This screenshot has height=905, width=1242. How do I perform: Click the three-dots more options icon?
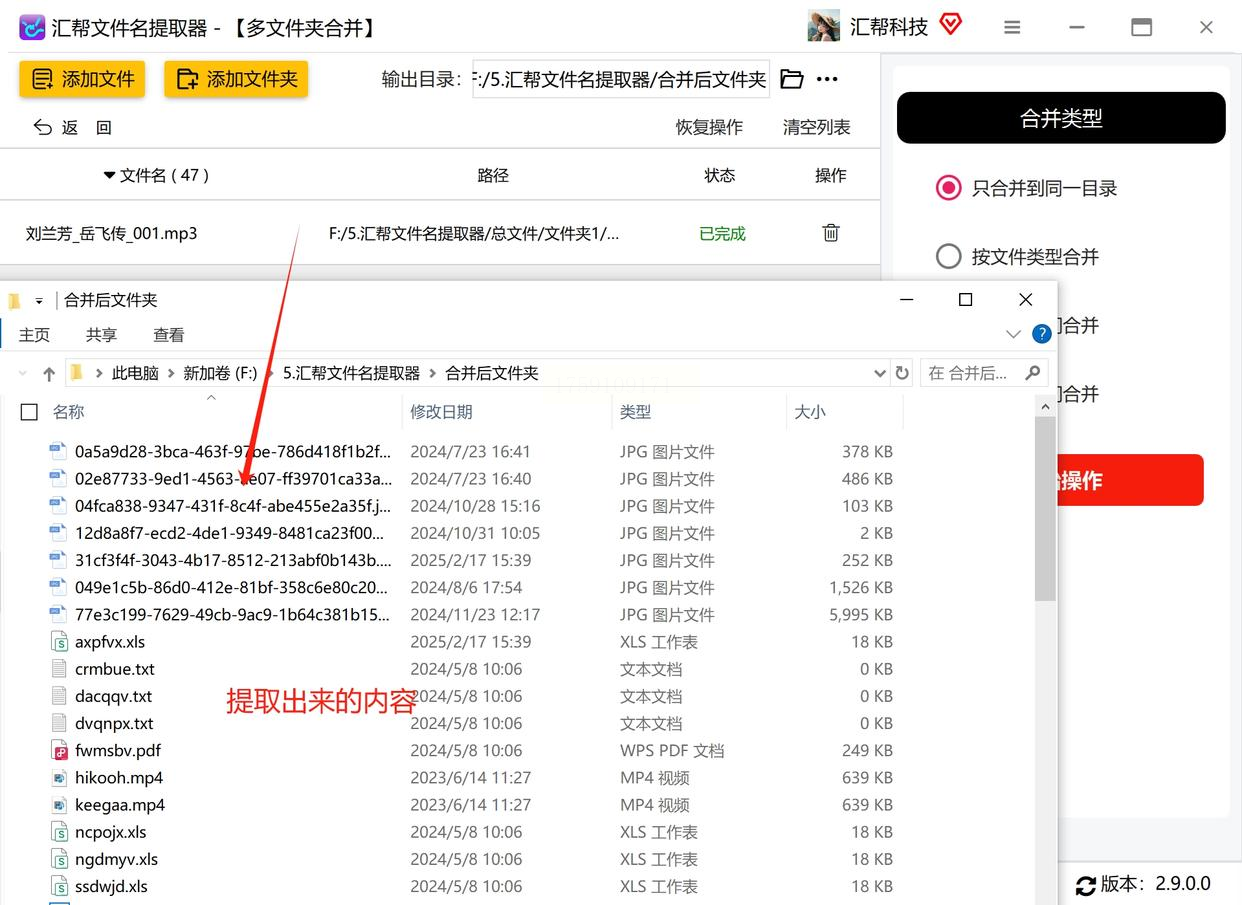click(827, 79)
